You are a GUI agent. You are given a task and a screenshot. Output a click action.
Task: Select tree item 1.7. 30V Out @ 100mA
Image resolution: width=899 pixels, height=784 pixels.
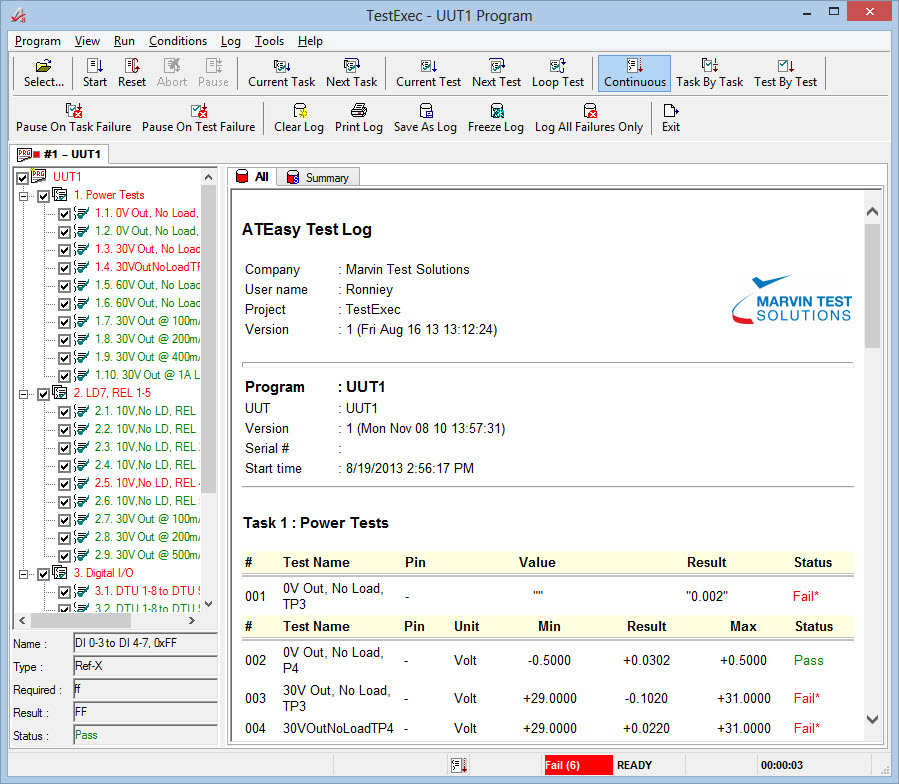click(147, 321)
